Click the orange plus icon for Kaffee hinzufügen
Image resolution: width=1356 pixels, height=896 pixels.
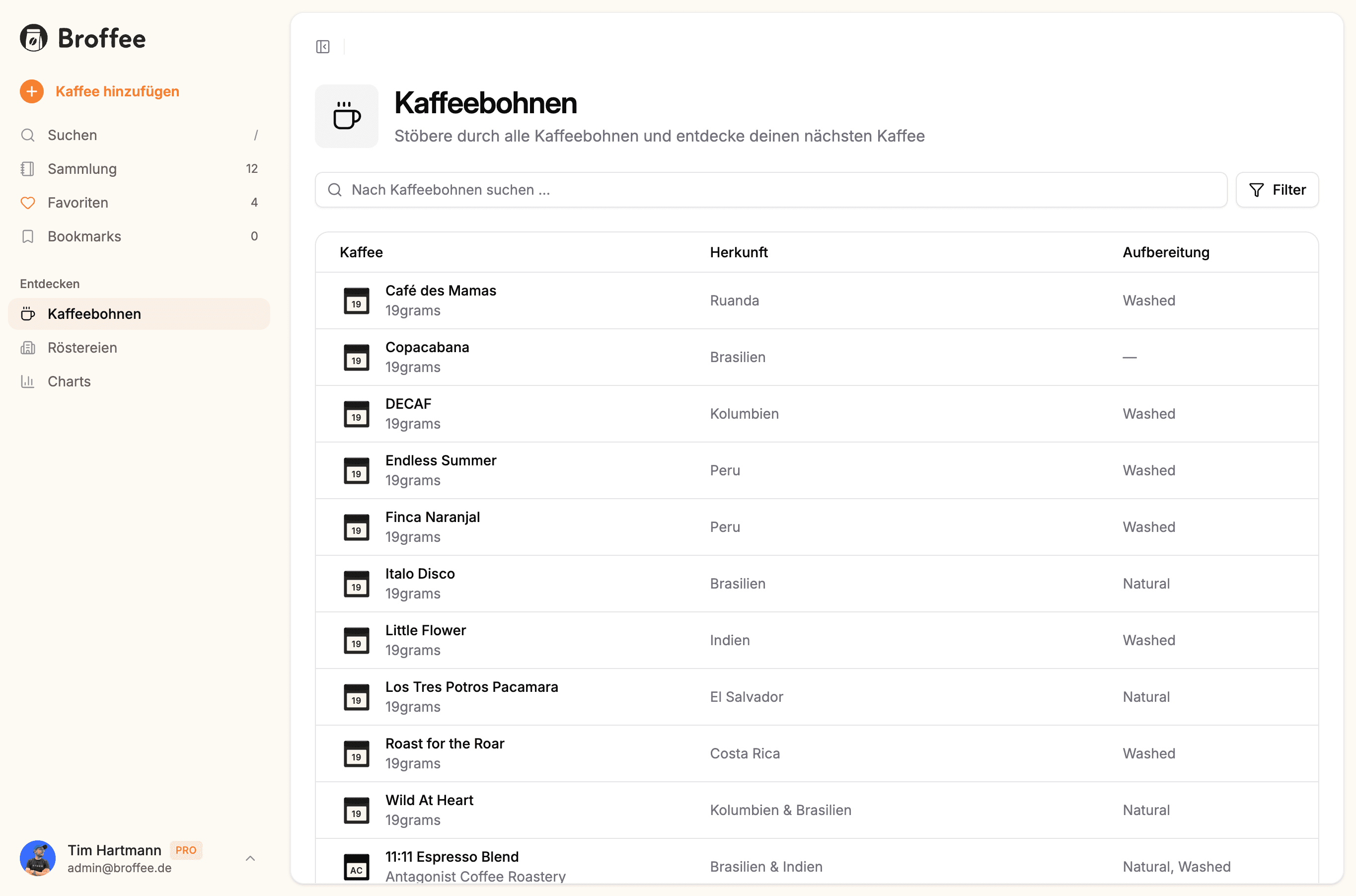32,91
